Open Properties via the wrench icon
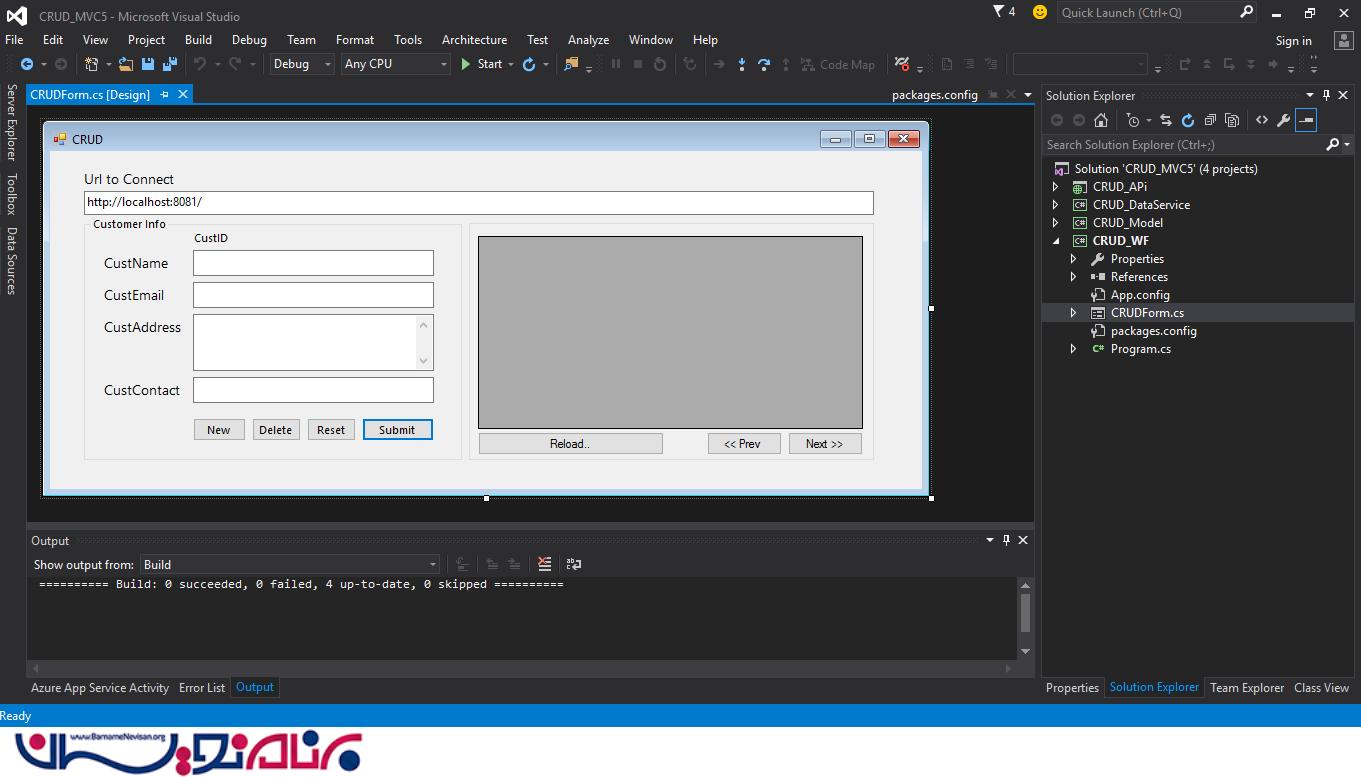The width and height of the screenshot is (1361, 777). [1284, 120]
